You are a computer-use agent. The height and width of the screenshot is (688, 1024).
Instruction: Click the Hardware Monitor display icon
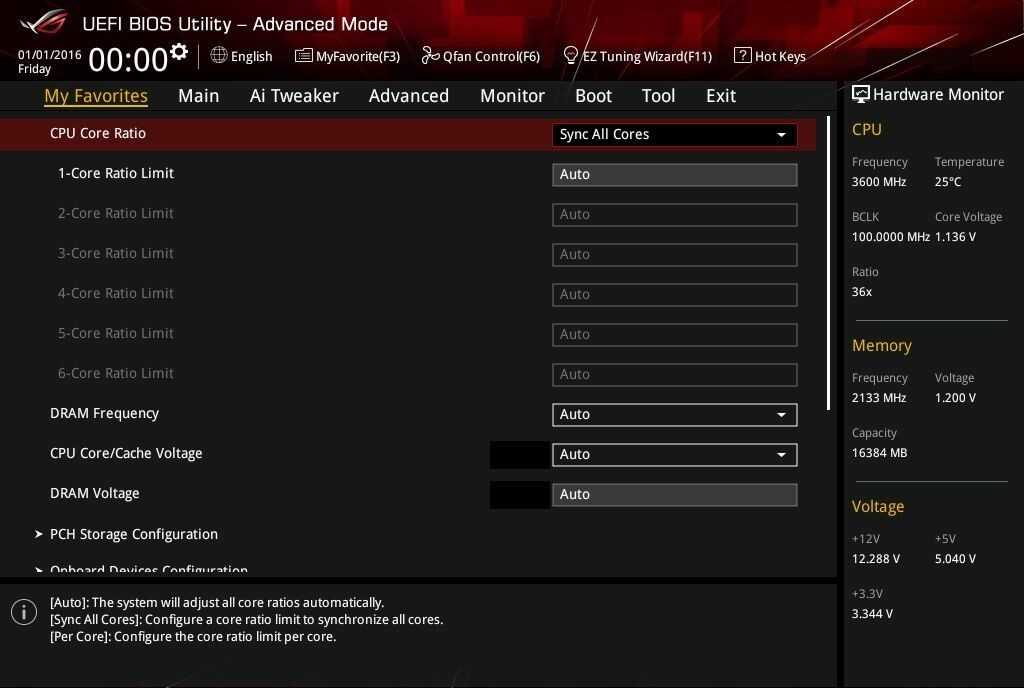tap(860, 94)
